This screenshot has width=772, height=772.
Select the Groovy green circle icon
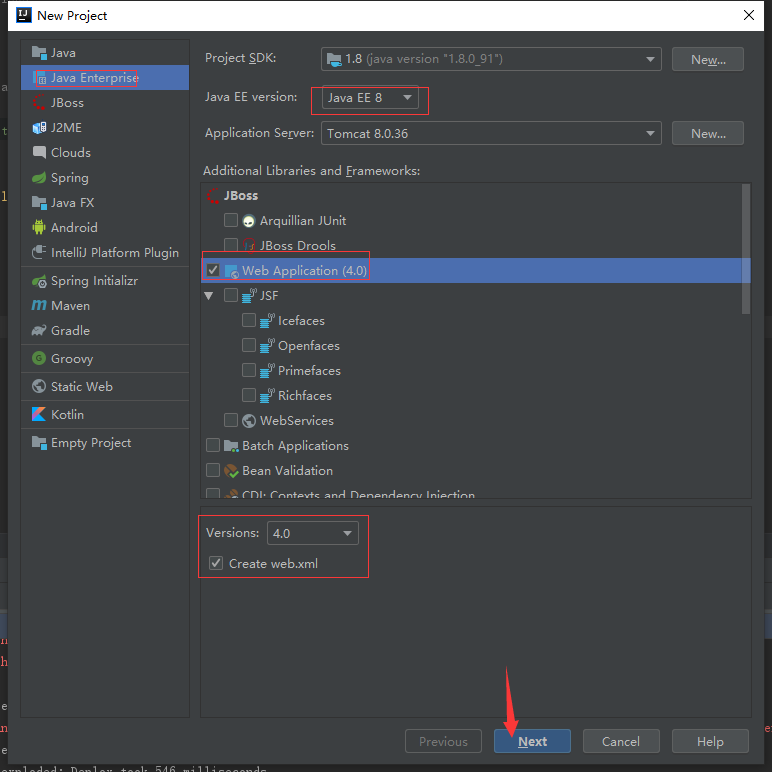click(x=39, y=358)
